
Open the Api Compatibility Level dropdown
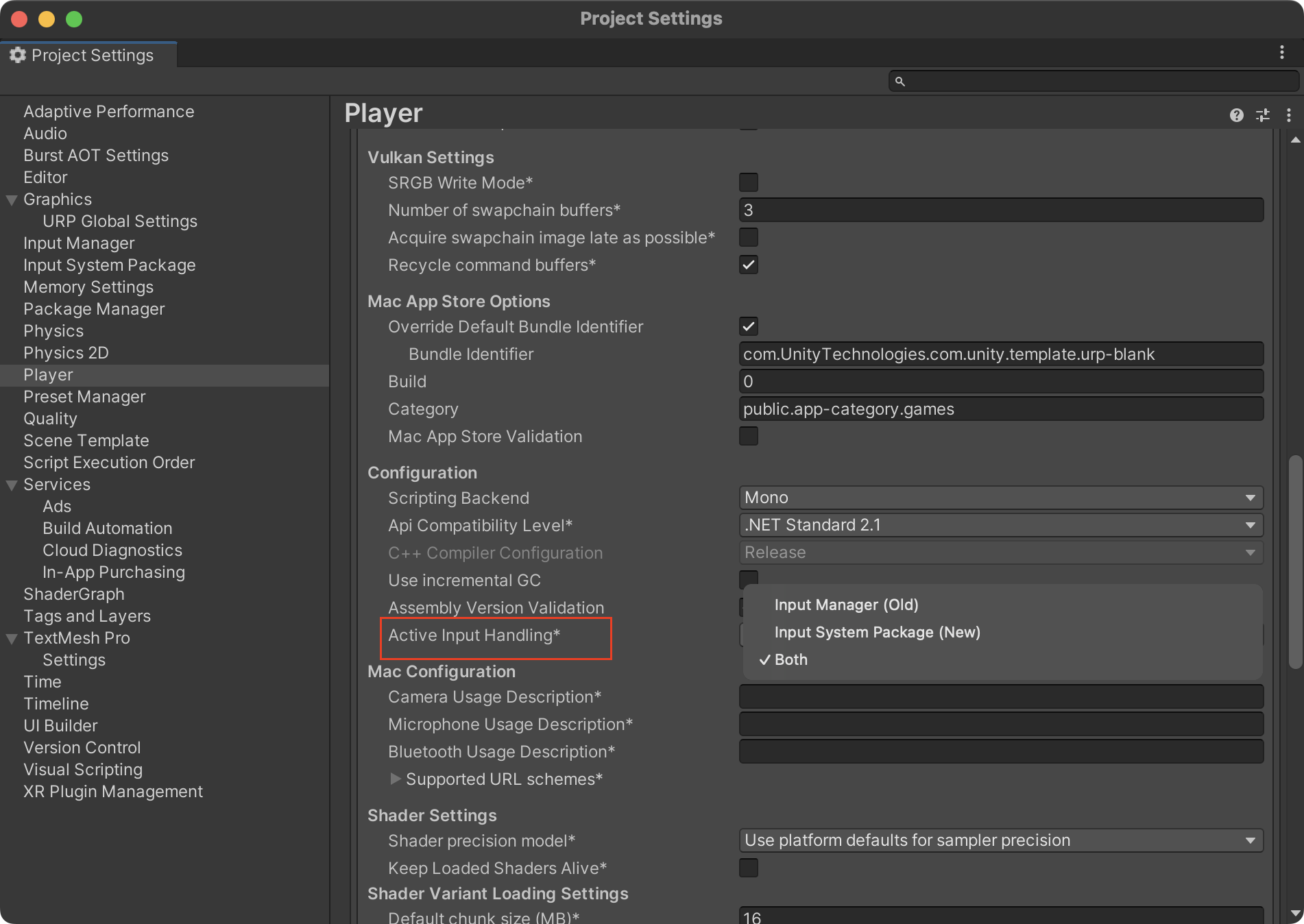click(x=1001, y=525)
